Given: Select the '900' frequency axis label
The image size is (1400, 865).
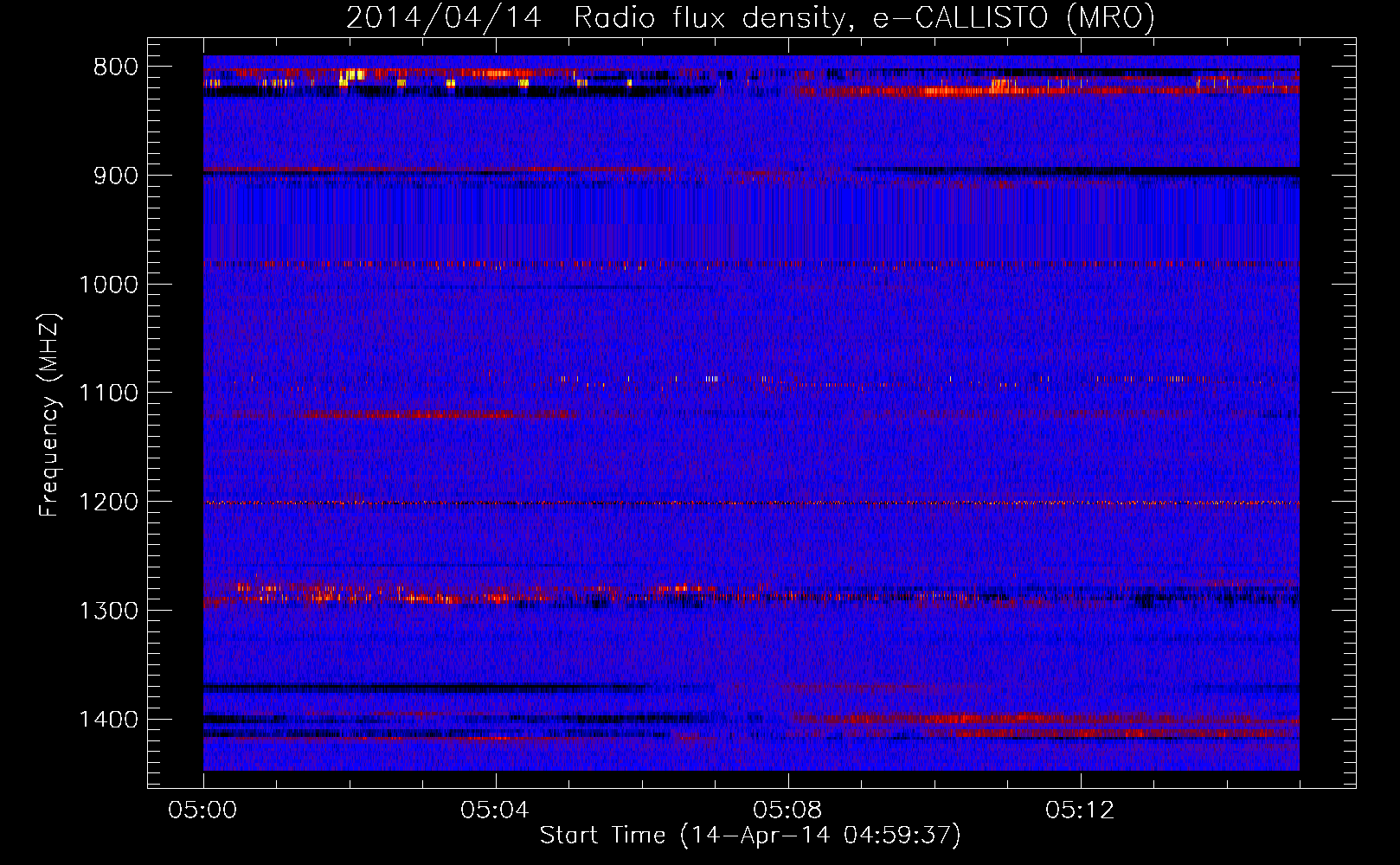Looking at the screenshot, I should pyautogui.click(x=116, y=176).
